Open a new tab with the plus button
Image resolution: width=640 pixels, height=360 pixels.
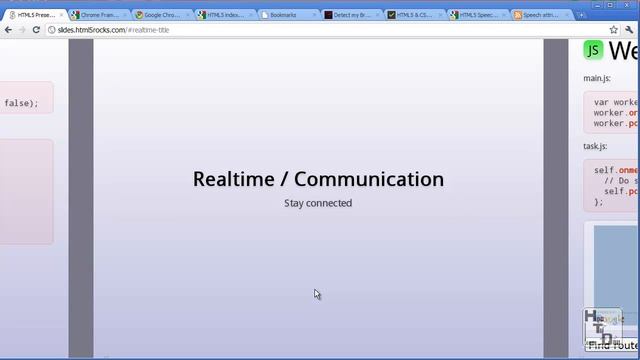click(x=581, y=15)
